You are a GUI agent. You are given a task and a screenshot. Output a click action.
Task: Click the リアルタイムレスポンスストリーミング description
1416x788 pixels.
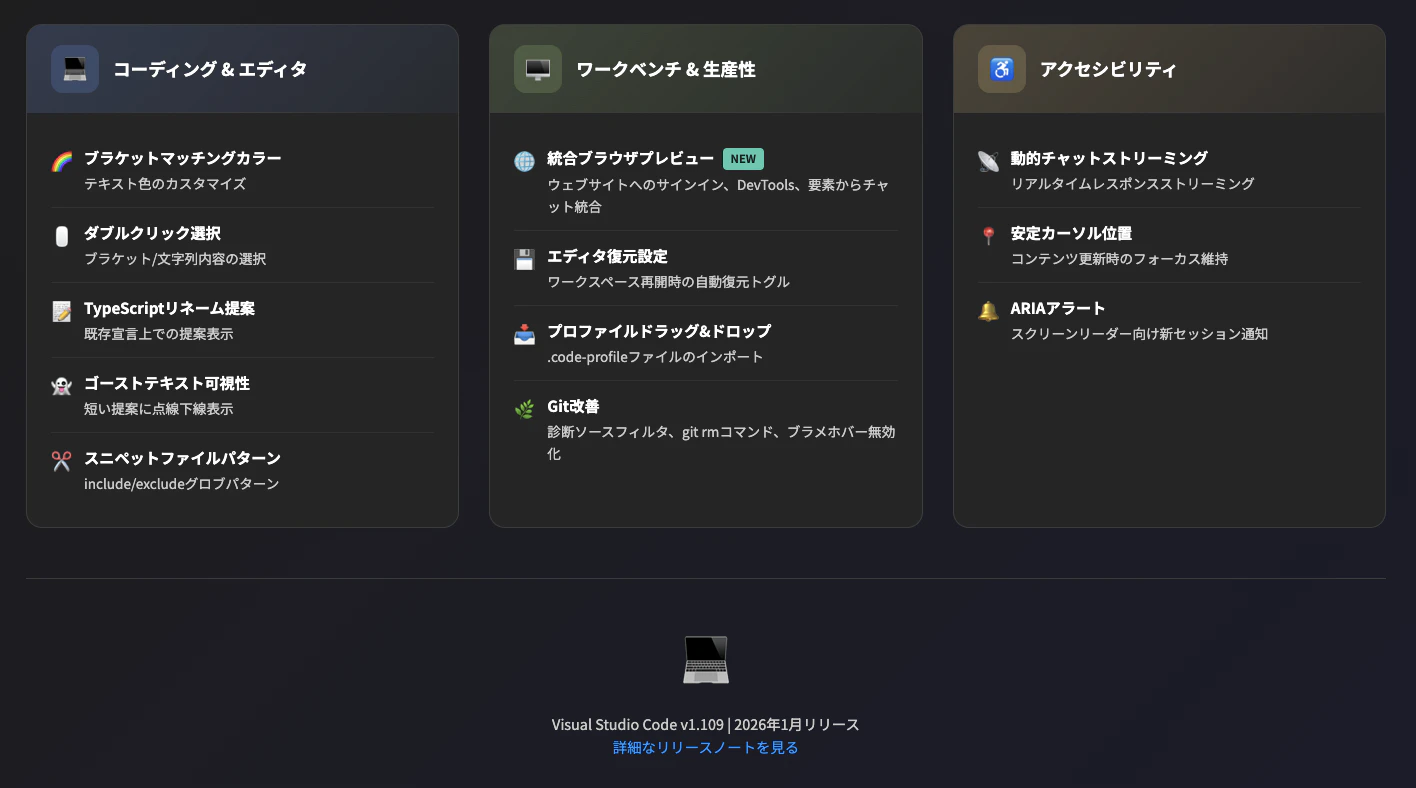[1132, 184]
